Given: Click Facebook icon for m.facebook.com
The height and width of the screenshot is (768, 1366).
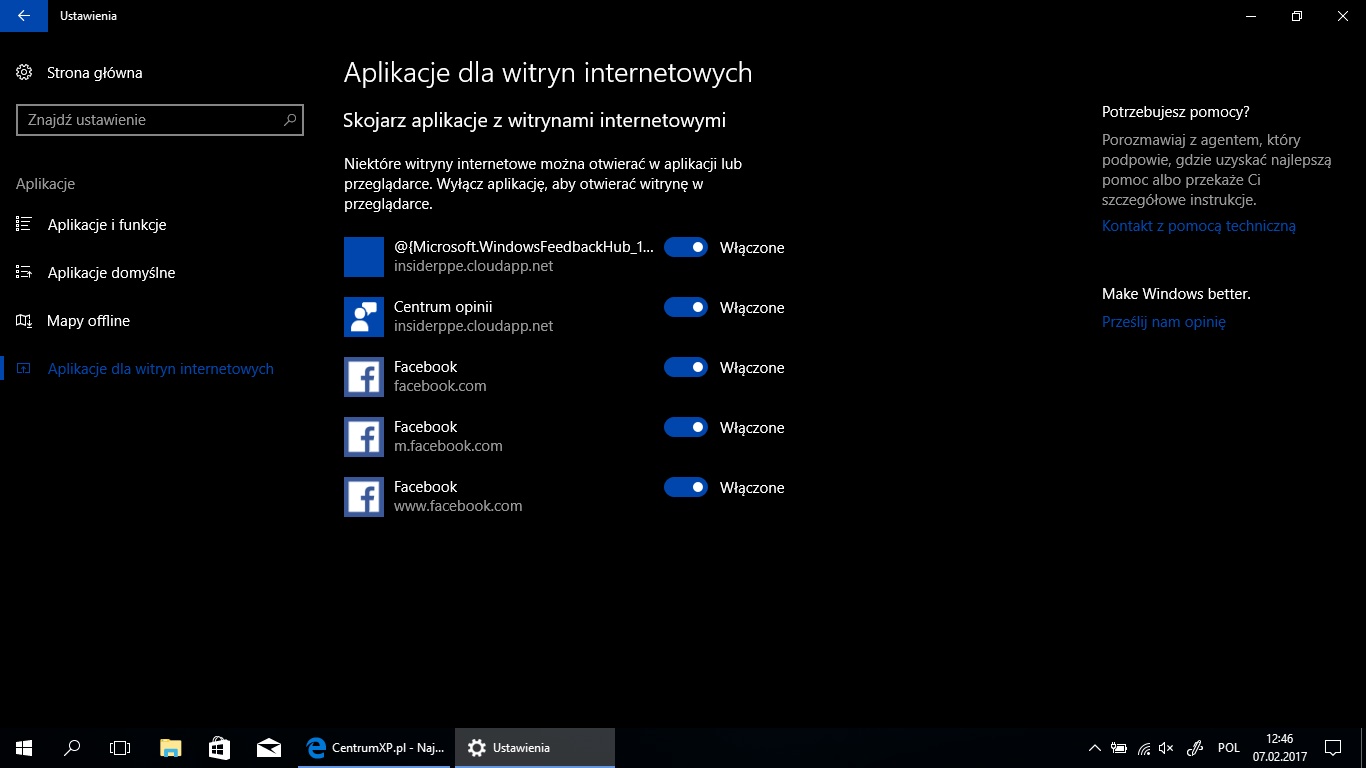Looking at the screenshot, I should coord(364,437).
